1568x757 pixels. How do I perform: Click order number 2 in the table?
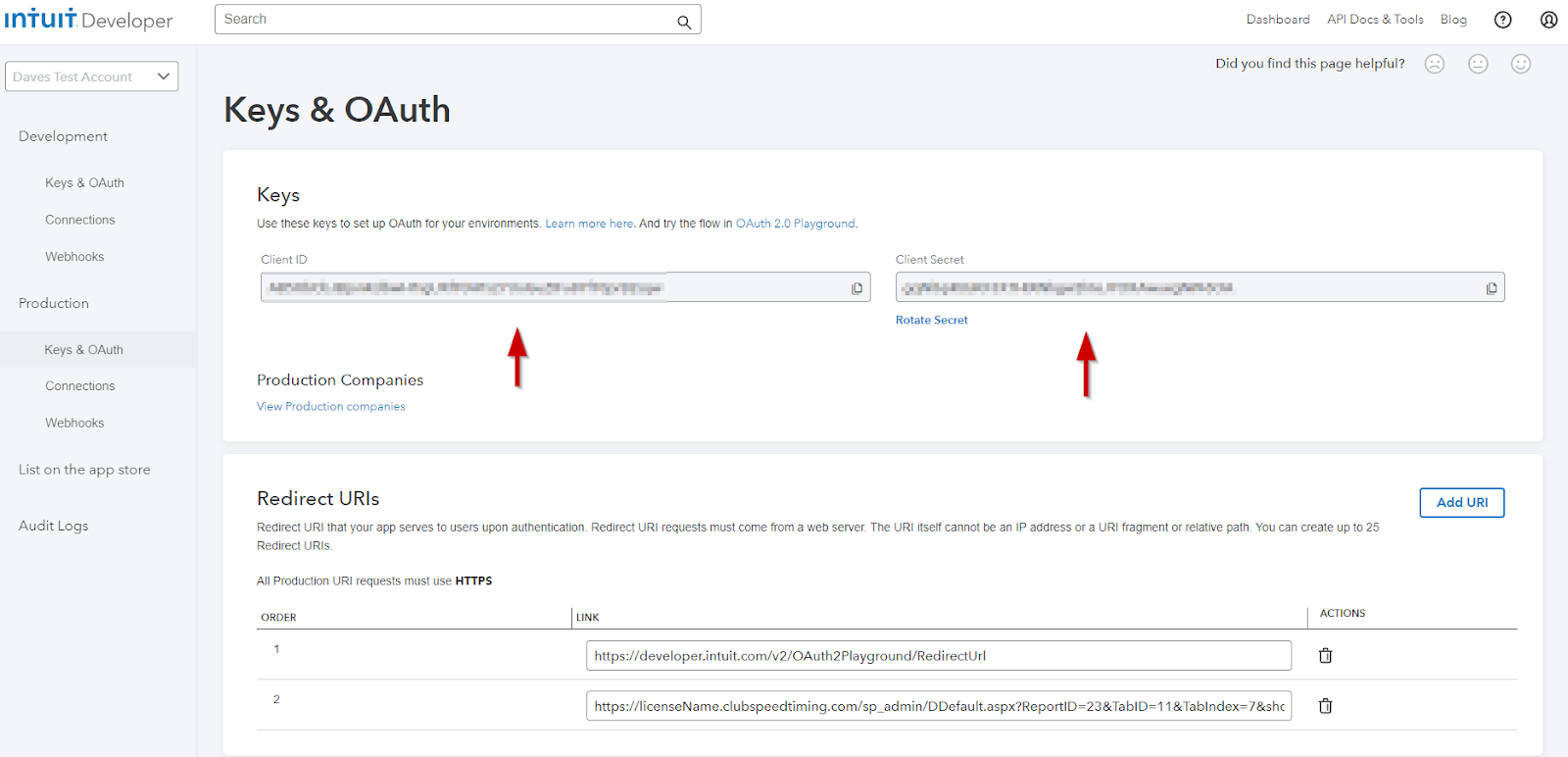tap(276, 699)
